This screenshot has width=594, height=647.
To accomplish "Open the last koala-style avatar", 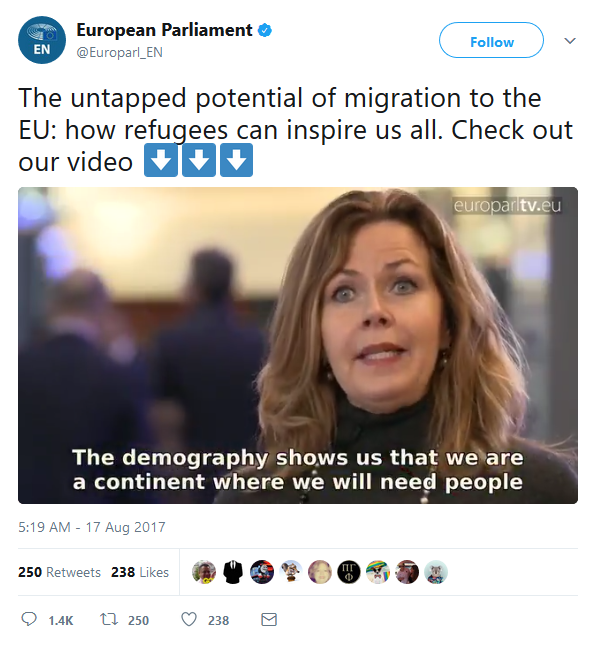I will (x=436, y=572).
